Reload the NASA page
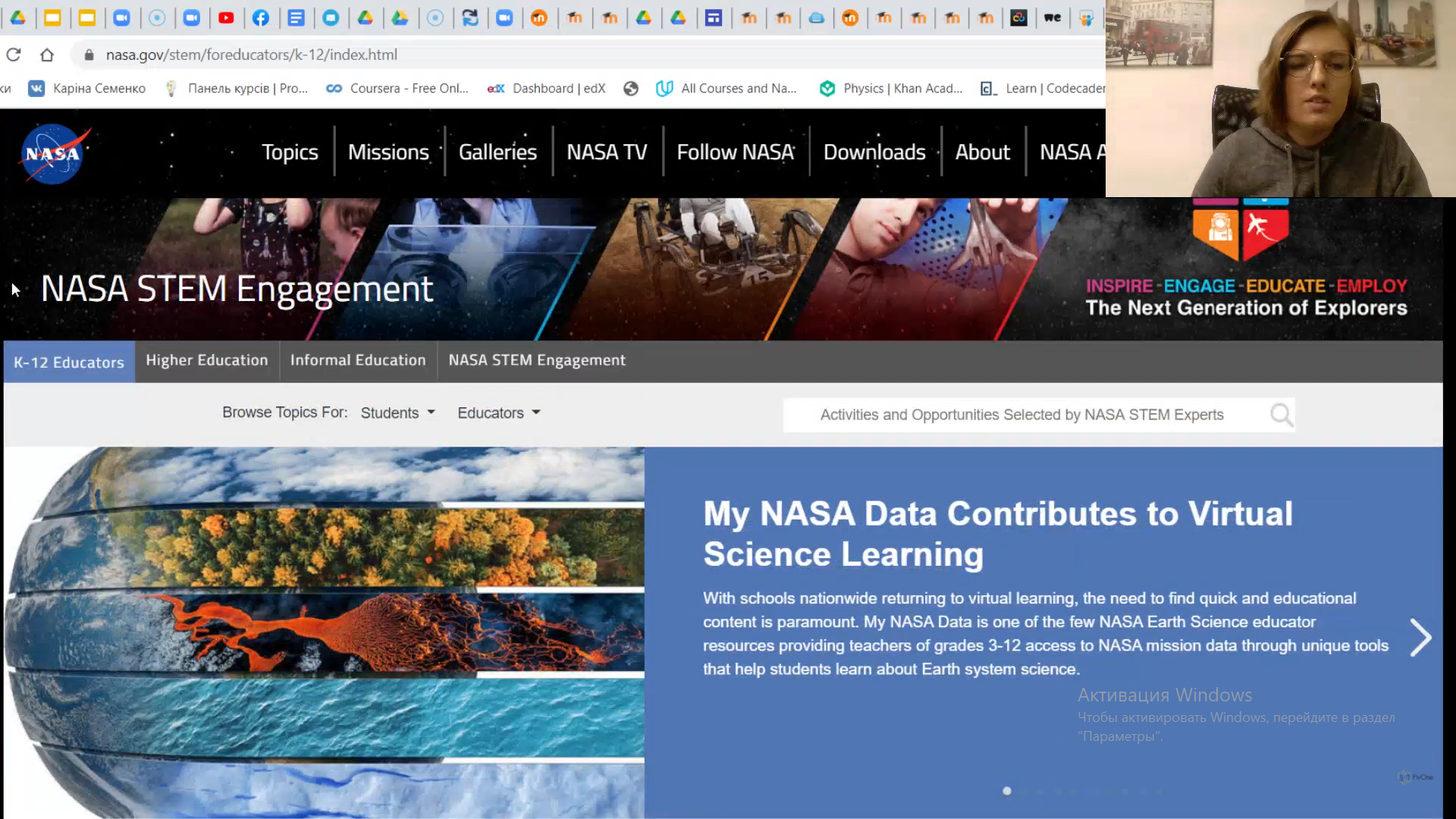The width and height of the screenshot is (1456, 819). (x=13, y=55)
